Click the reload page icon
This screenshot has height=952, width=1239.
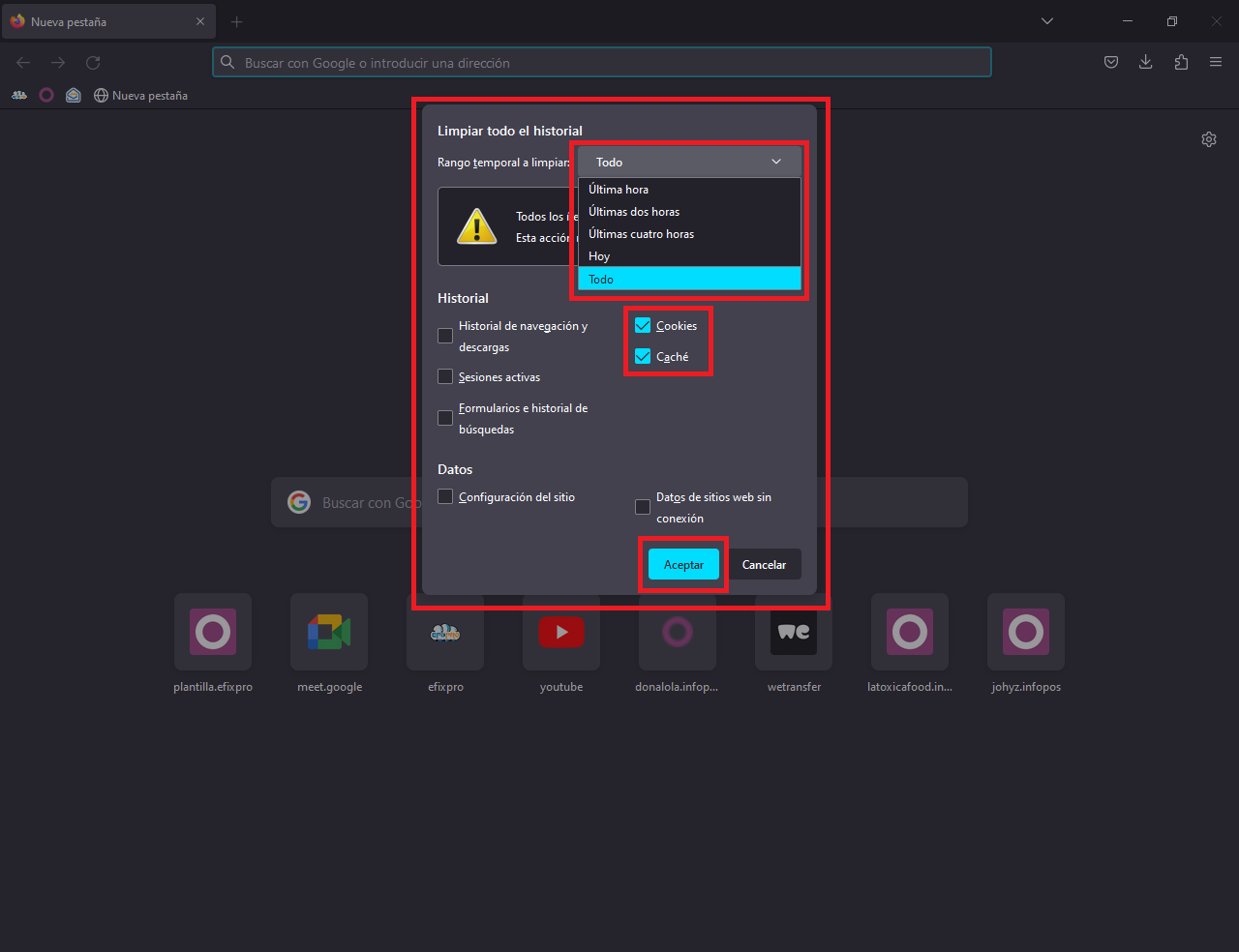click(93, 63)
